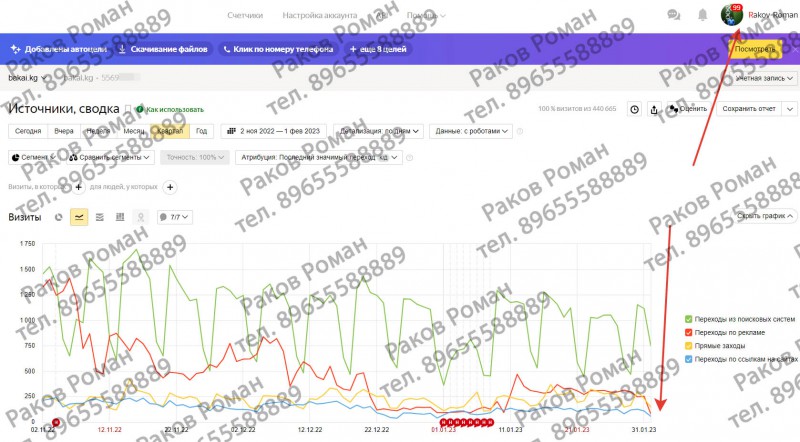The image size is (800, 442).
Task: Click the Оценить button
Action: coord(688,109)
